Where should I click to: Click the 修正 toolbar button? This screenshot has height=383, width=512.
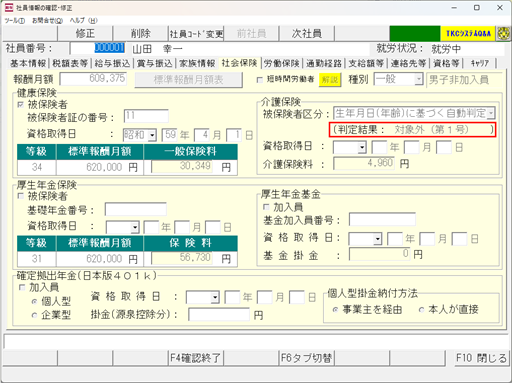85,33
